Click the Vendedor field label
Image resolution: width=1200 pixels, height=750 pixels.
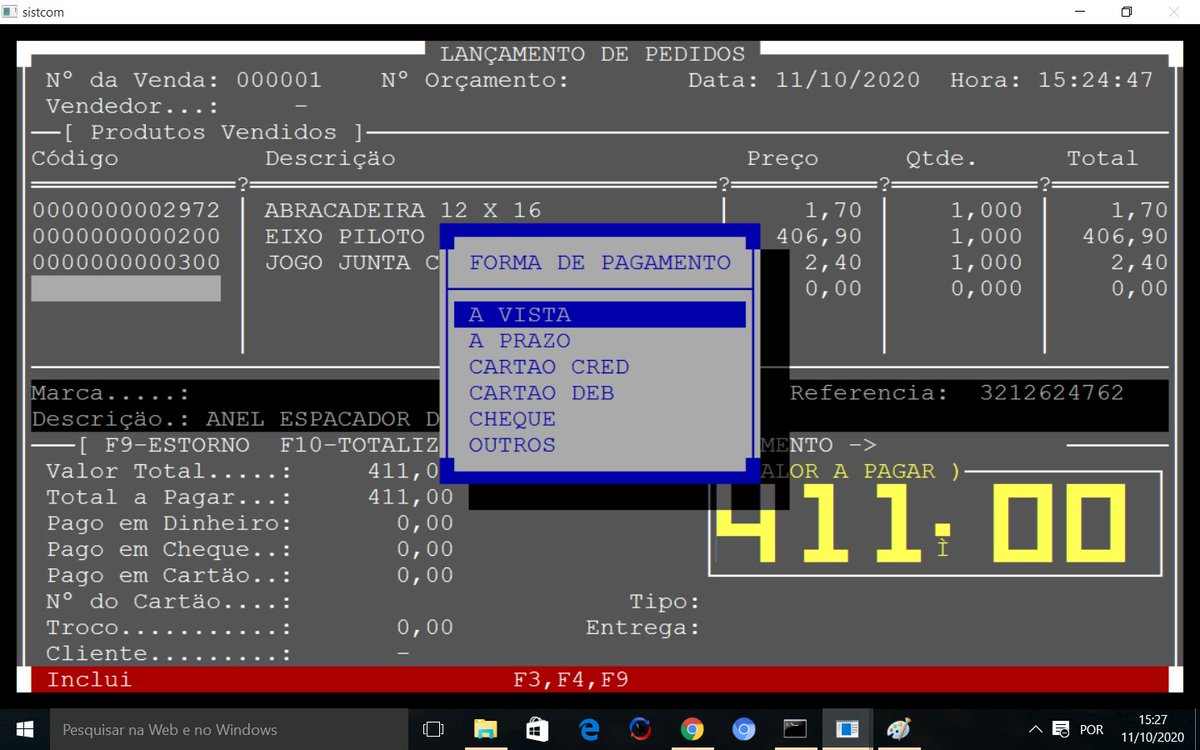coord(133,106)
